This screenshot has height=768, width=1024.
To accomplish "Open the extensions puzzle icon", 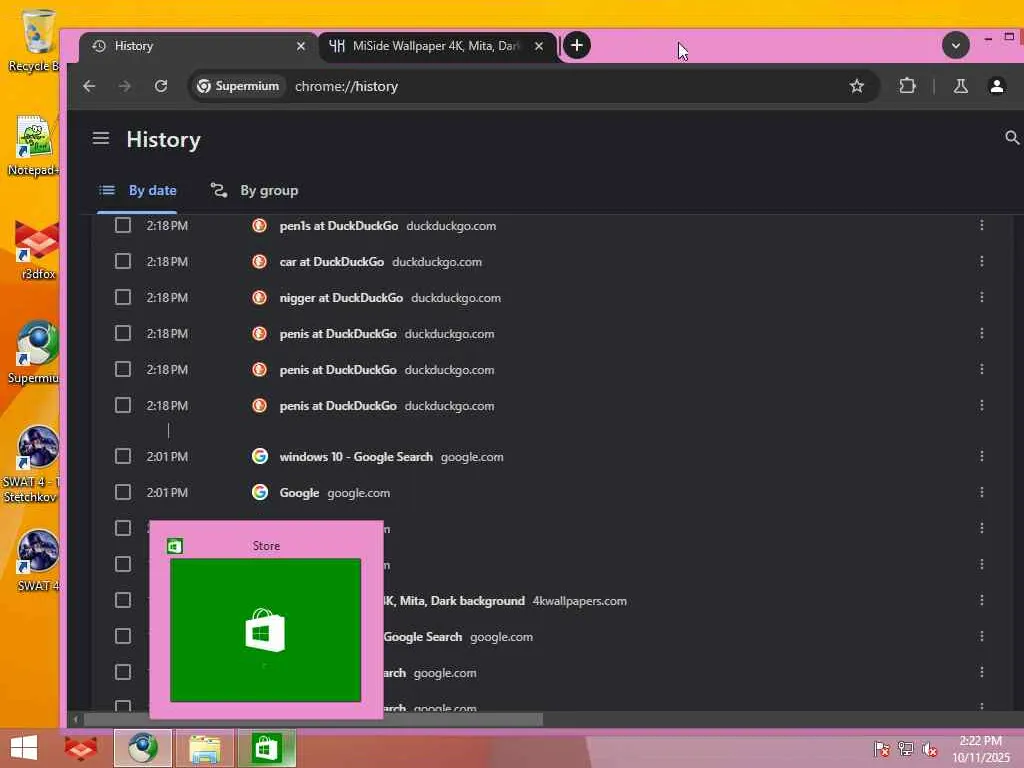I will pos(907,86).
